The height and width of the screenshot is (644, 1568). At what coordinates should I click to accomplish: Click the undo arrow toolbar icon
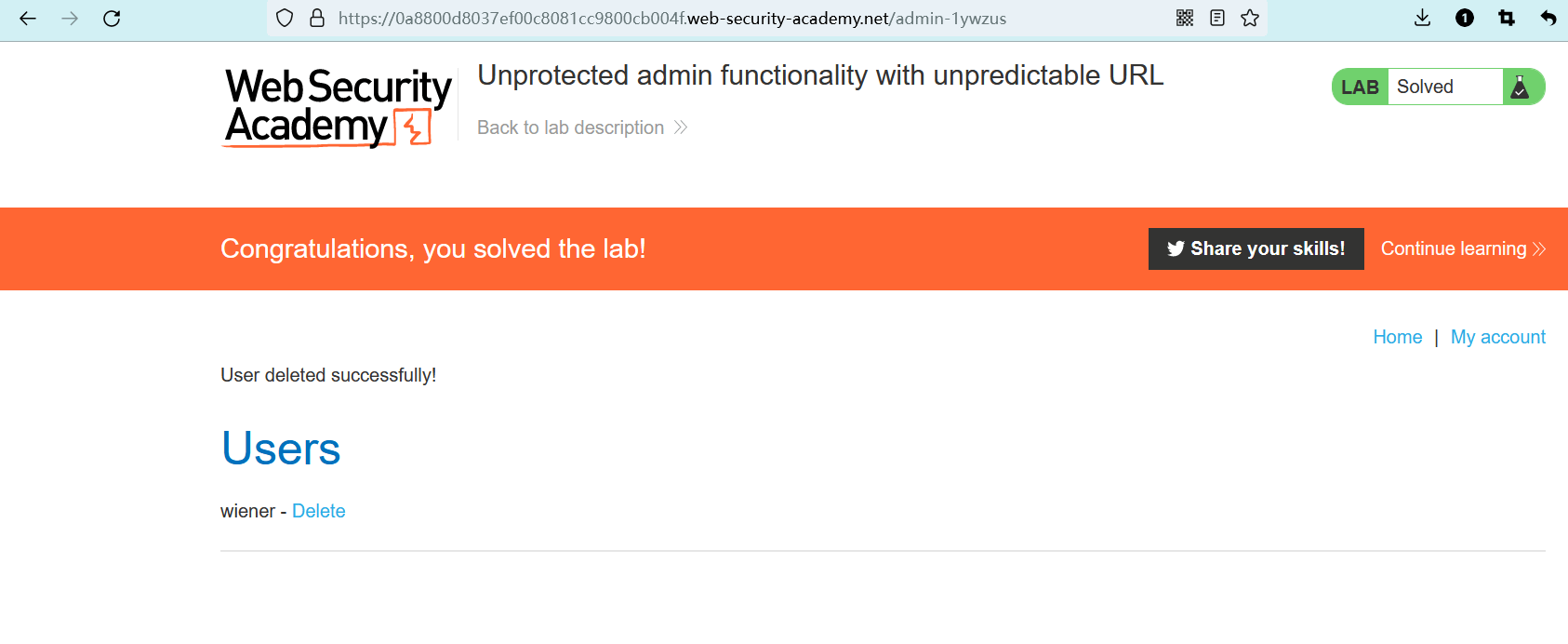coord(1548,18)
